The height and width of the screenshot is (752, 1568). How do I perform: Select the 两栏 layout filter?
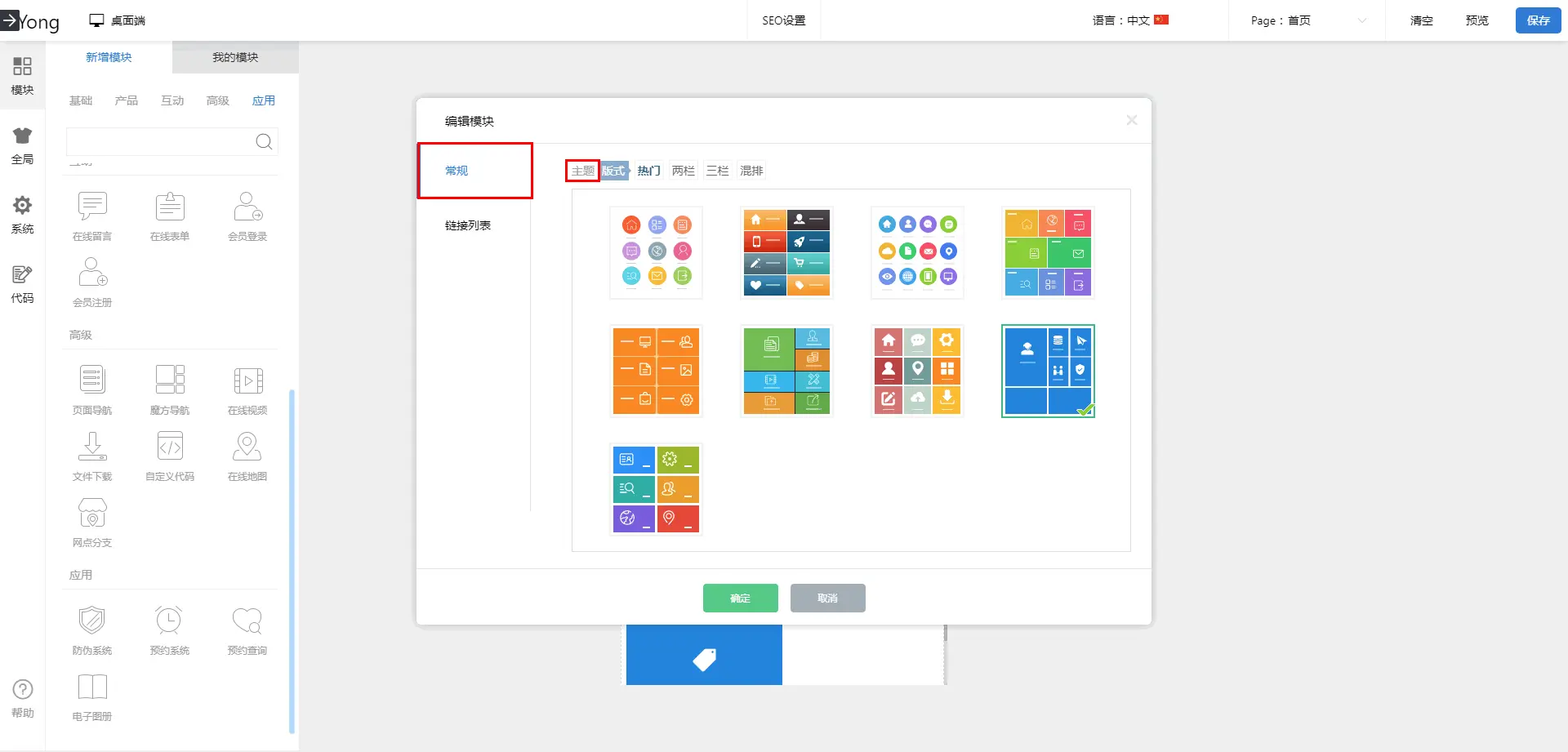pos(683,171)
